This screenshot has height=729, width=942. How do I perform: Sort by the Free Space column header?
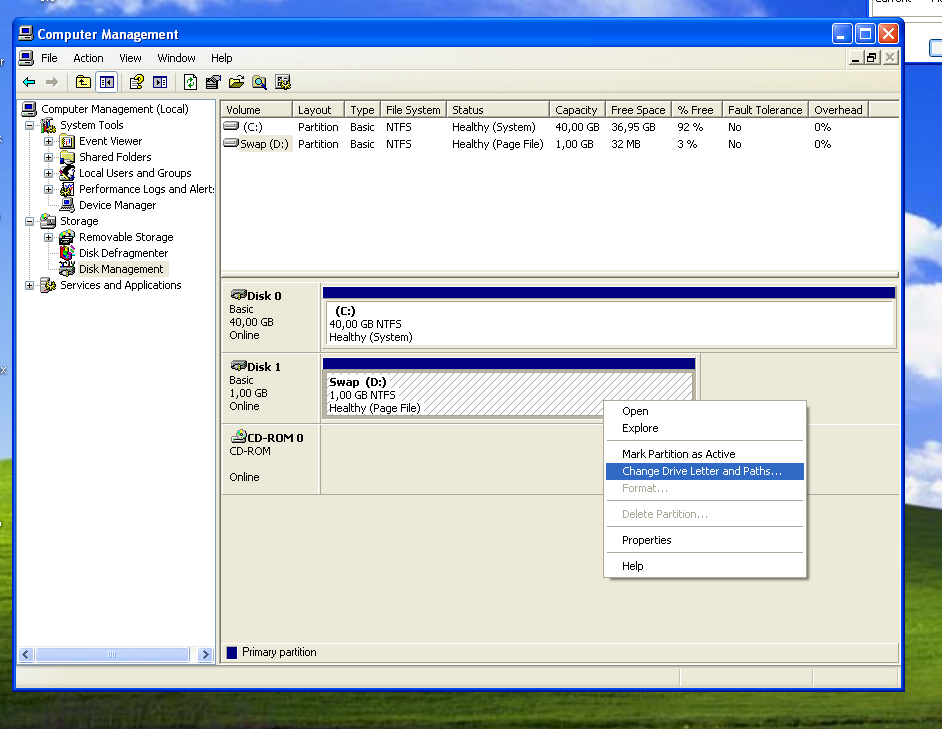[x=639, y=110]
